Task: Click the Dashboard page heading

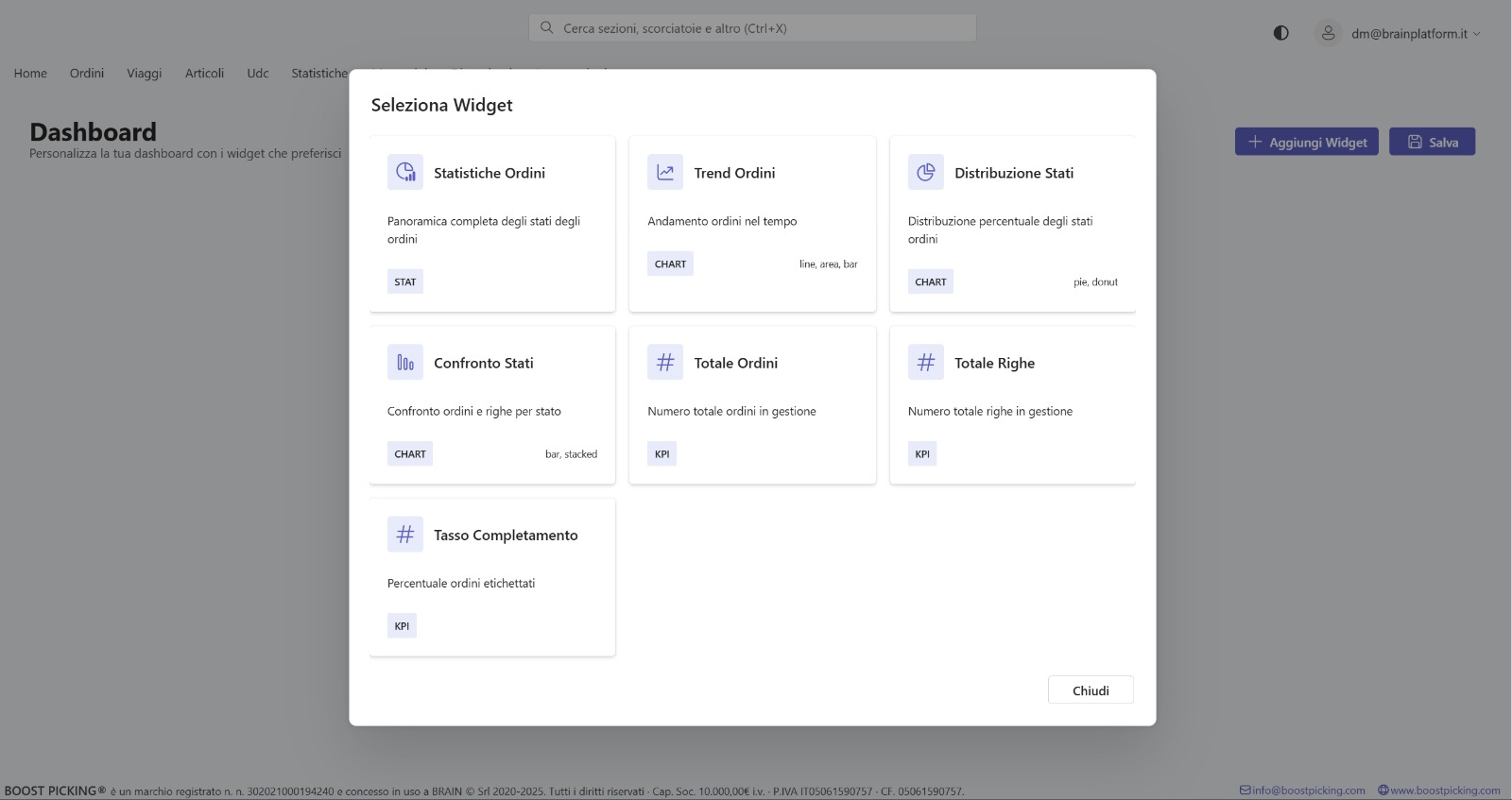Action: coord(93,131)
